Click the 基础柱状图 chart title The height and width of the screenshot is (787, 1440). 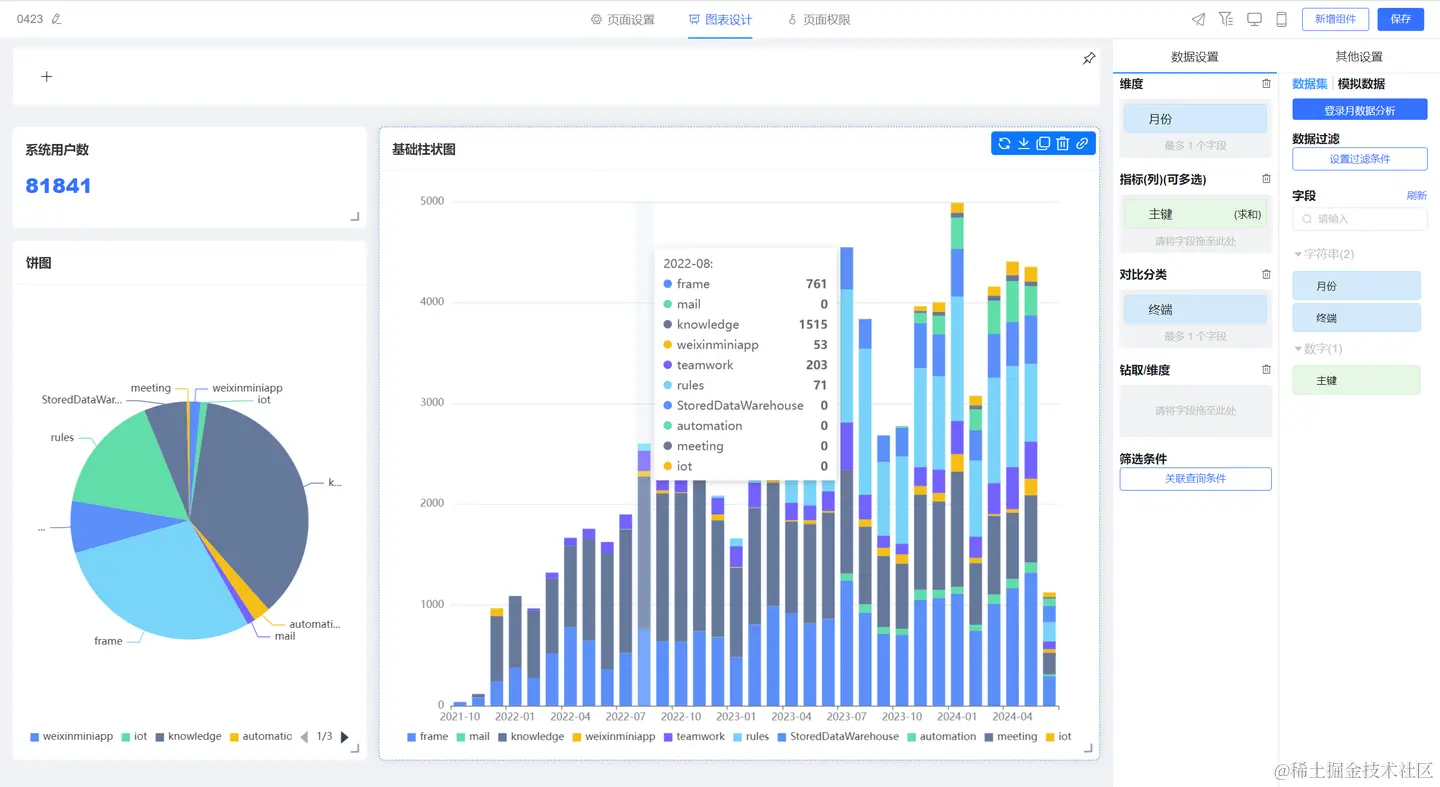point(424,149)
